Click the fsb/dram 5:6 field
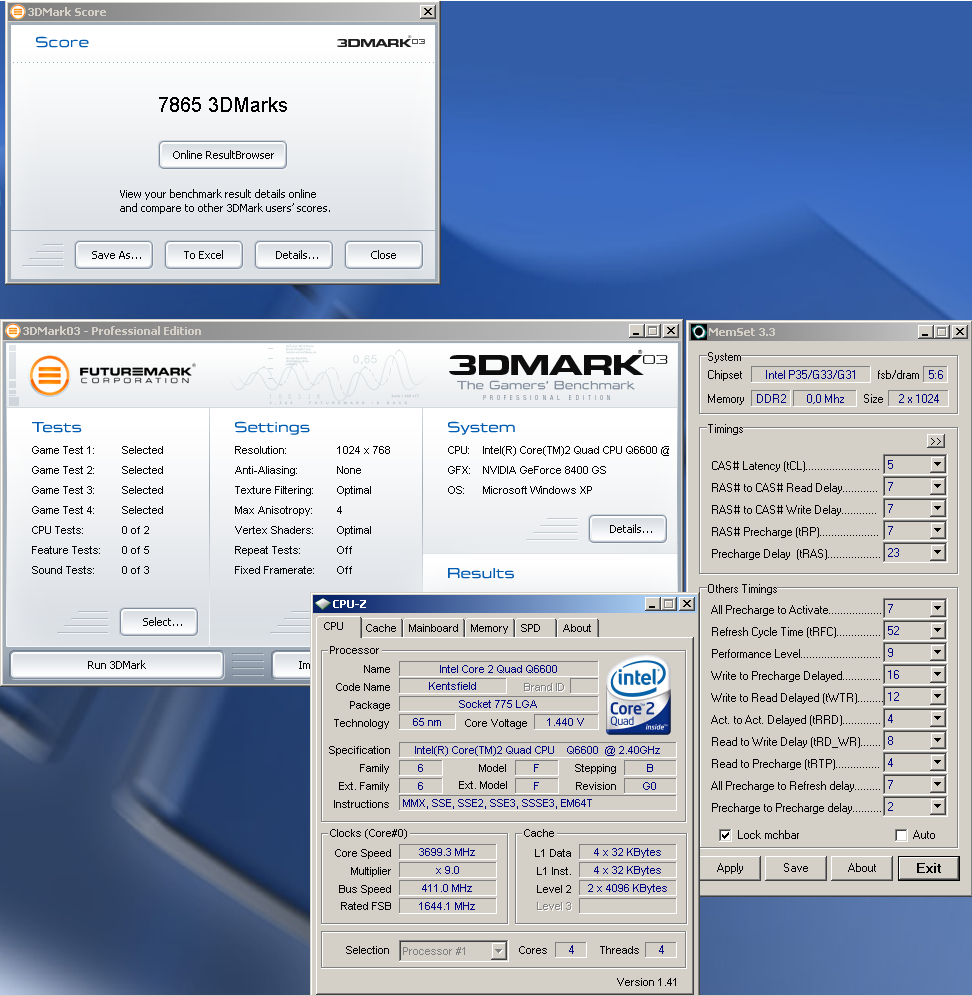Viewport: 972px width, 996px height. point(936,375)
